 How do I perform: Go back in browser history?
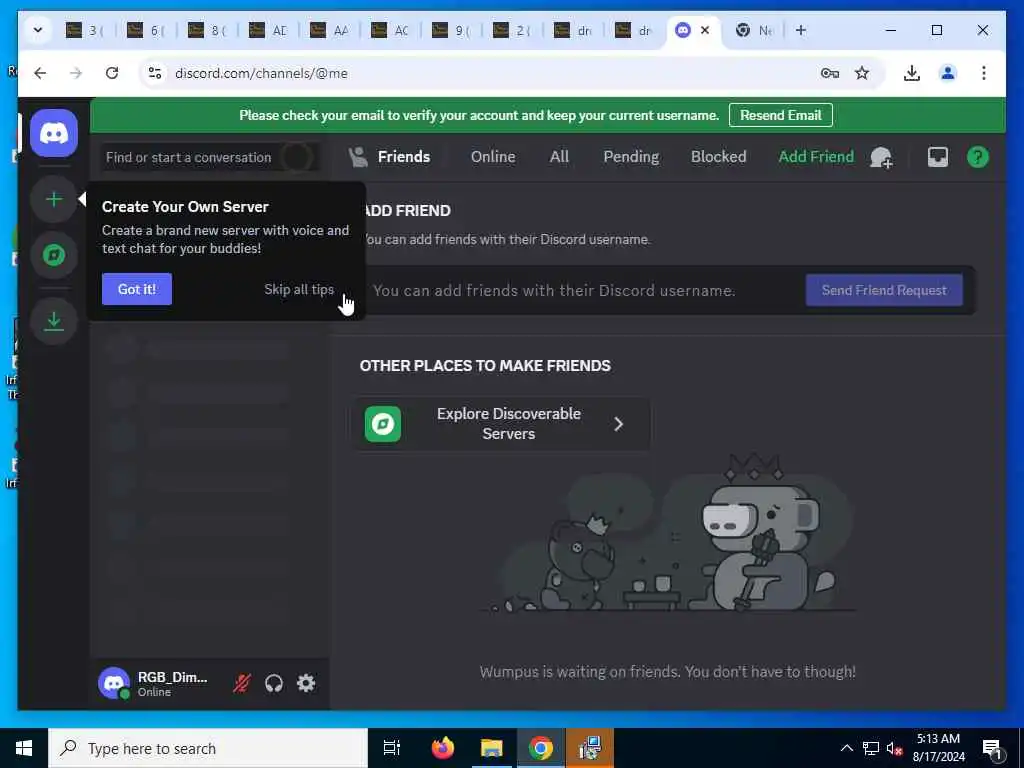40,73
